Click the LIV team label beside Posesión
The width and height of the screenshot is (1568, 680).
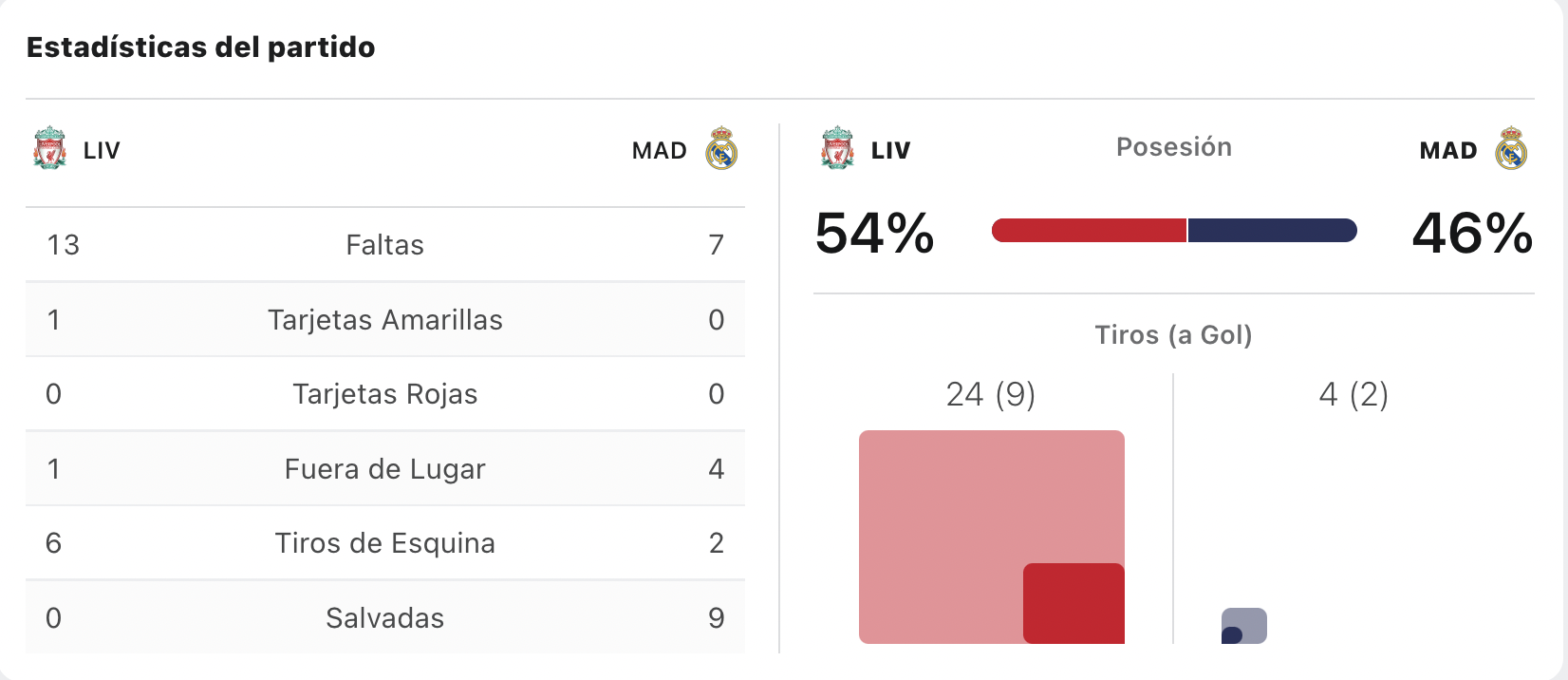pyautogui.click(x=890, y=150)
